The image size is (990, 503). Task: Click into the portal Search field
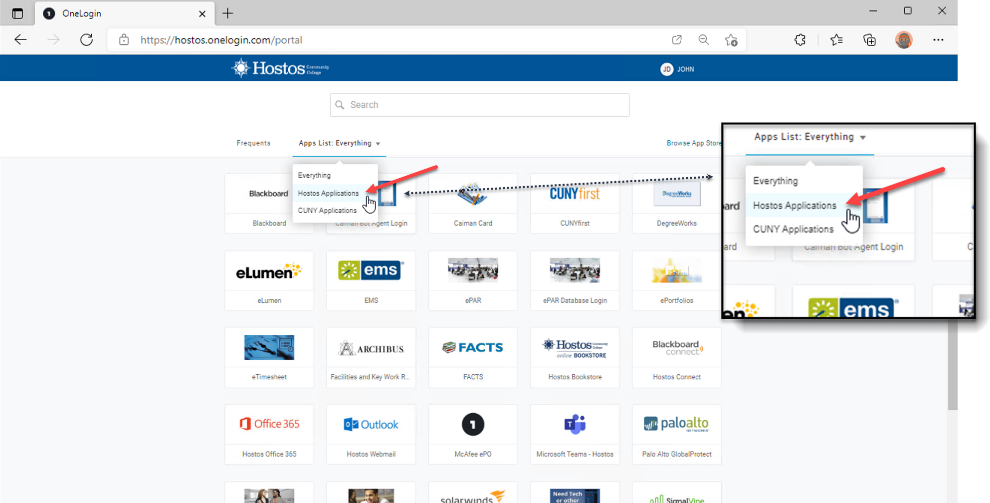point(480,105)
